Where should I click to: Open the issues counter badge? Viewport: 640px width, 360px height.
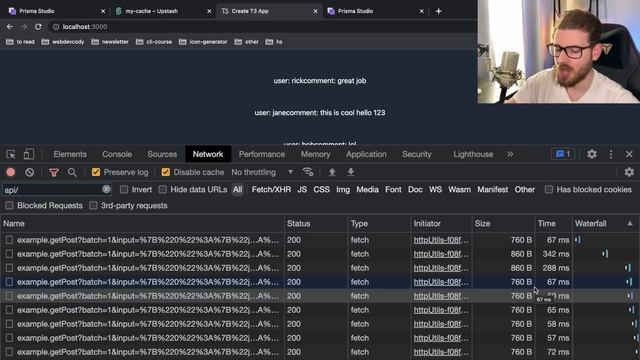(x=563, y=154)
